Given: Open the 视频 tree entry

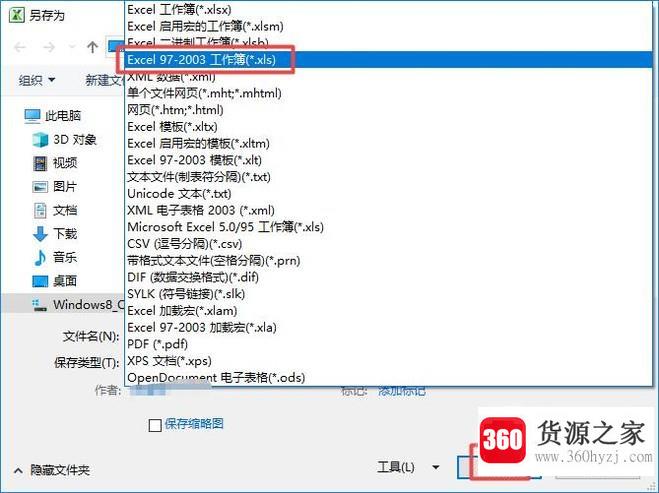Looking at the screenshot, I should pyautogui.click(x=65, y=163).
